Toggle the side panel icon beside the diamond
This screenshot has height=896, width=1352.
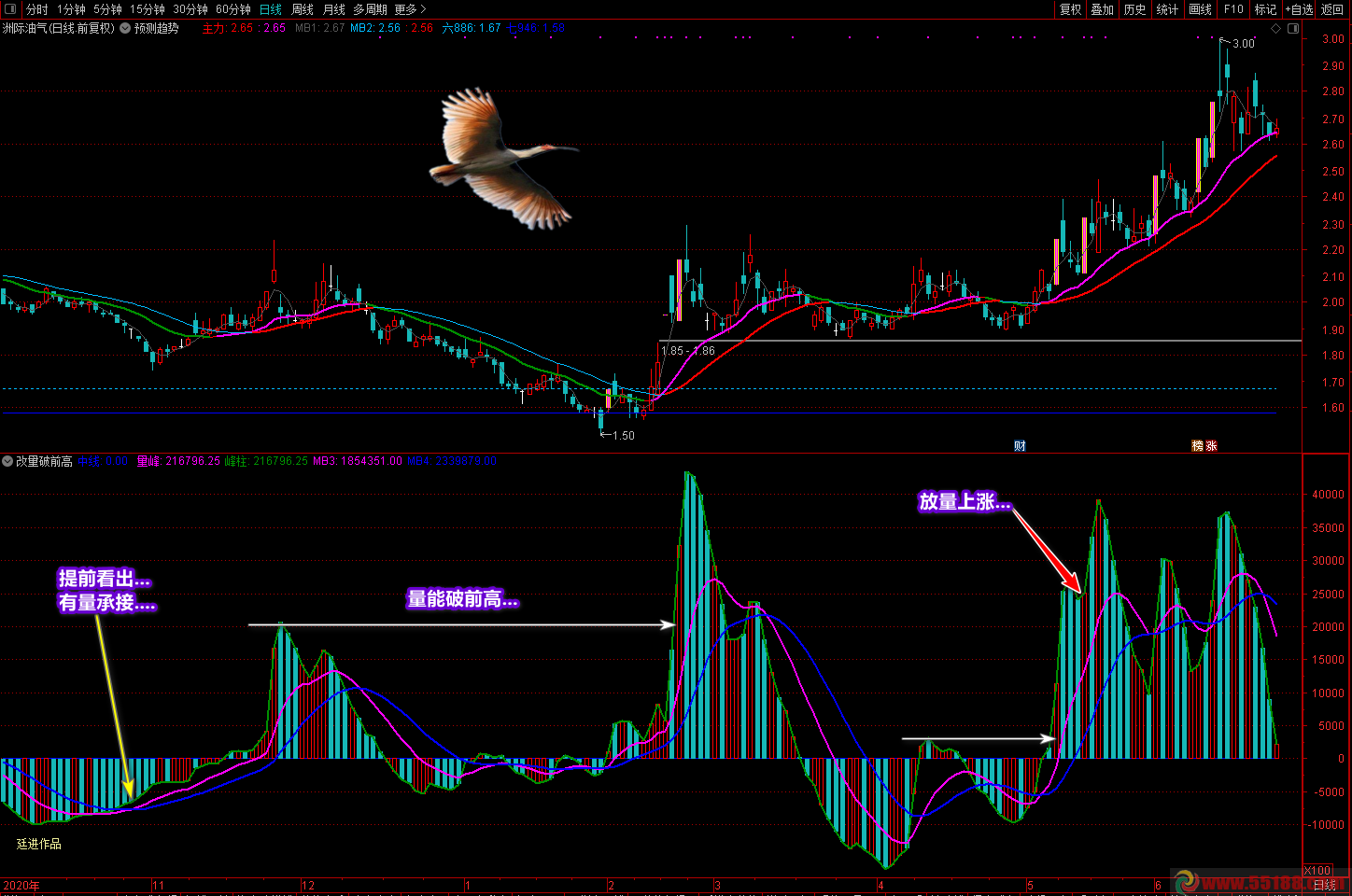1293,29
